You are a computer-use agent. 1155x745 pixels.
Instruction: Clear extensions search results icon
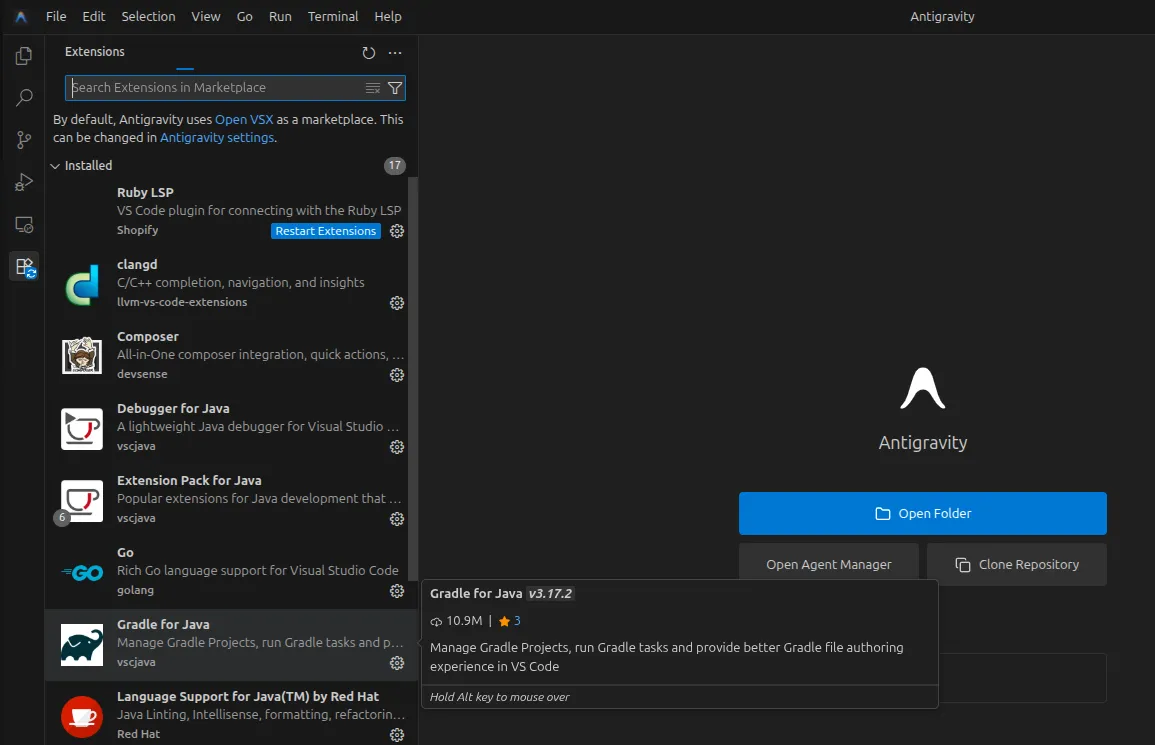pyautogui.click(x=373, y=88)
